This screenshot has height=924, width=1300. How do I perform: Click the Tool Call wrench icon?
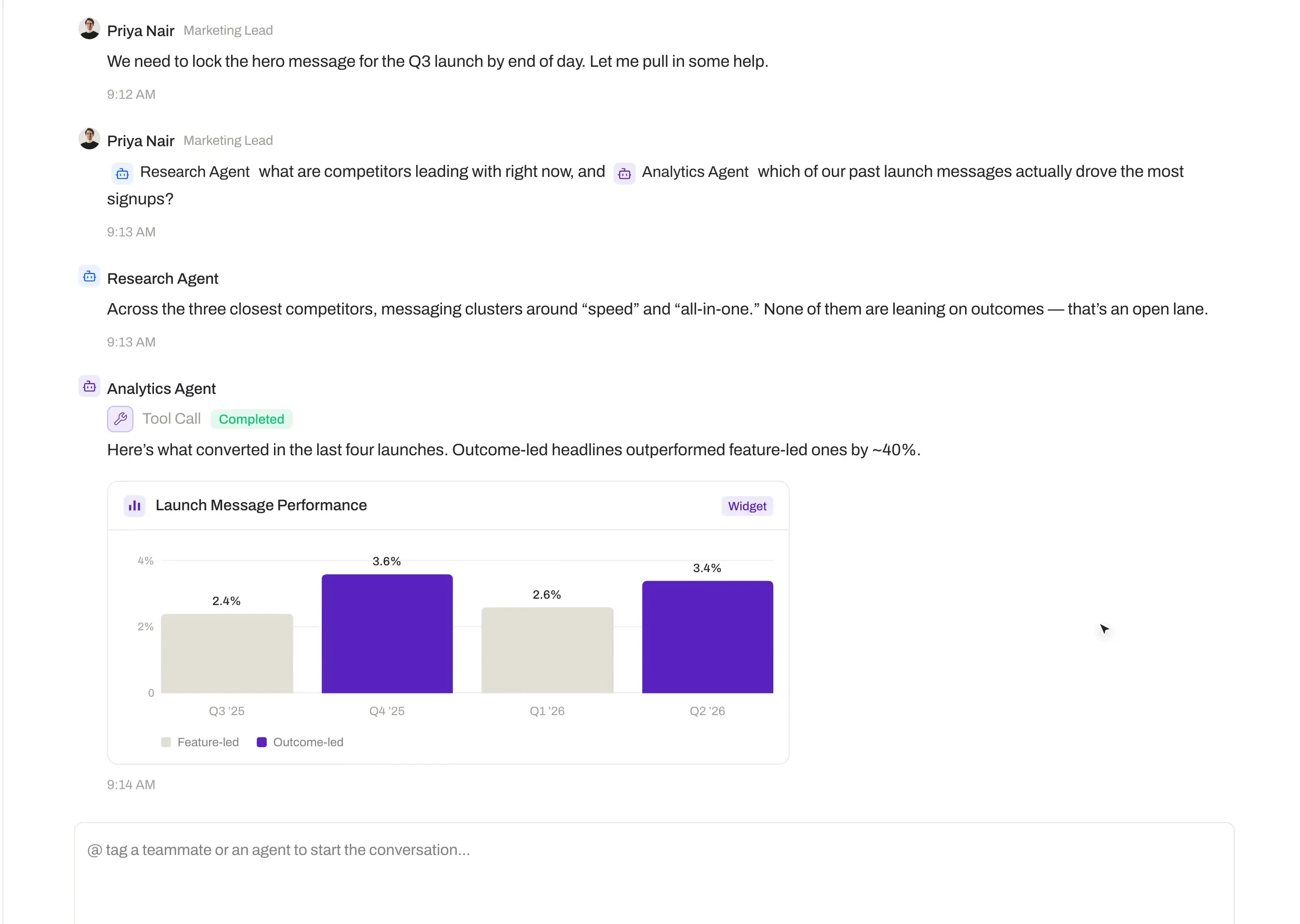[x=120, y=419]
